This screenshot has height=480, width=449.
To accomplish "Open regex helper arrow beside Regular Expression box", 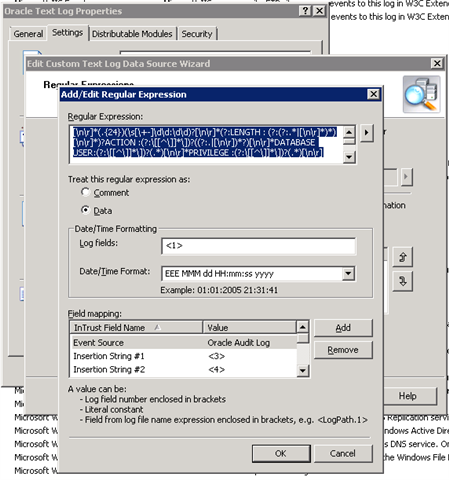I will [x=366, y=133].
